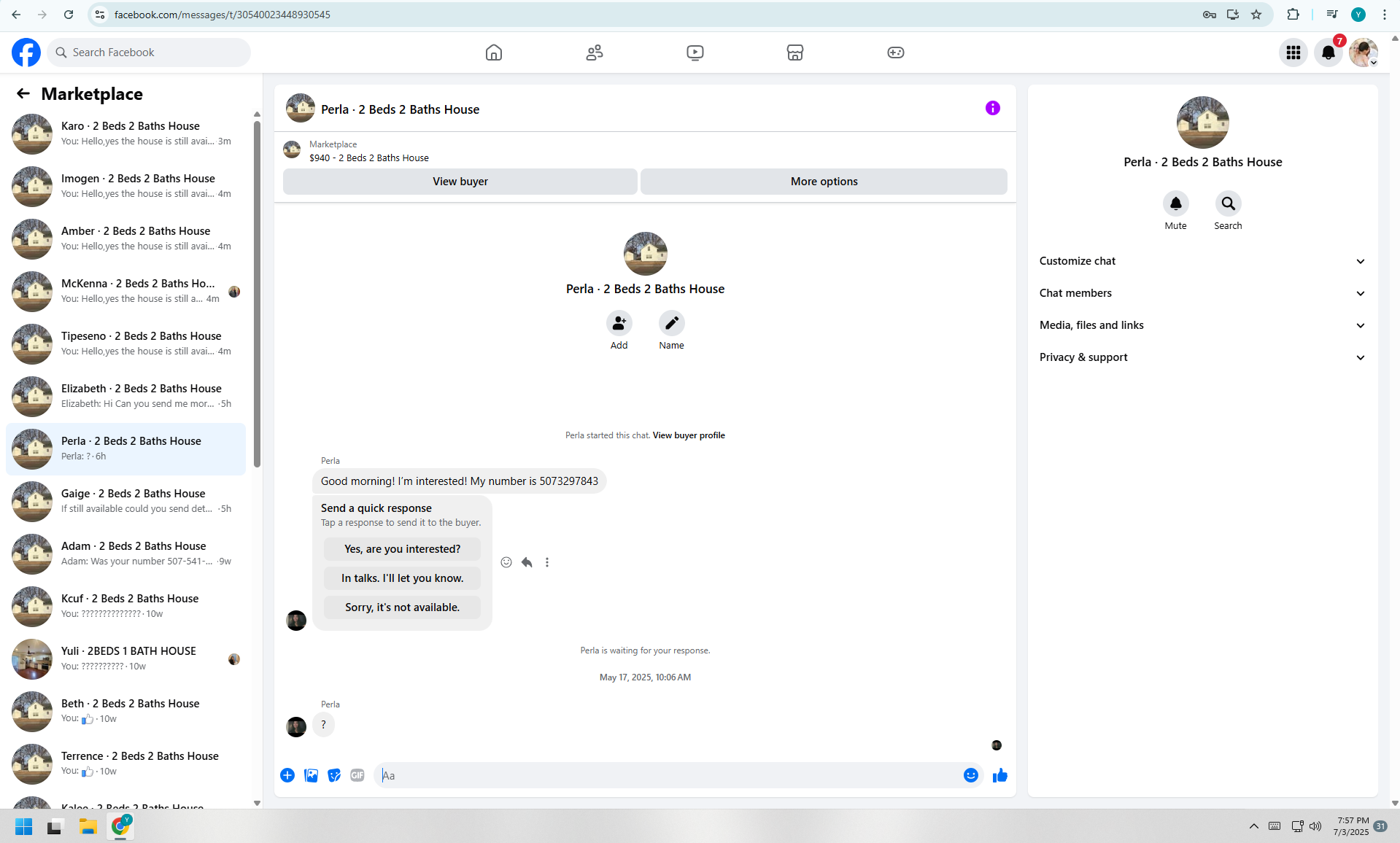Image resolution: width=1400 pixels, height=843 pixels.
Task: Click the Facebook logo icon
Action: [26, 53]
